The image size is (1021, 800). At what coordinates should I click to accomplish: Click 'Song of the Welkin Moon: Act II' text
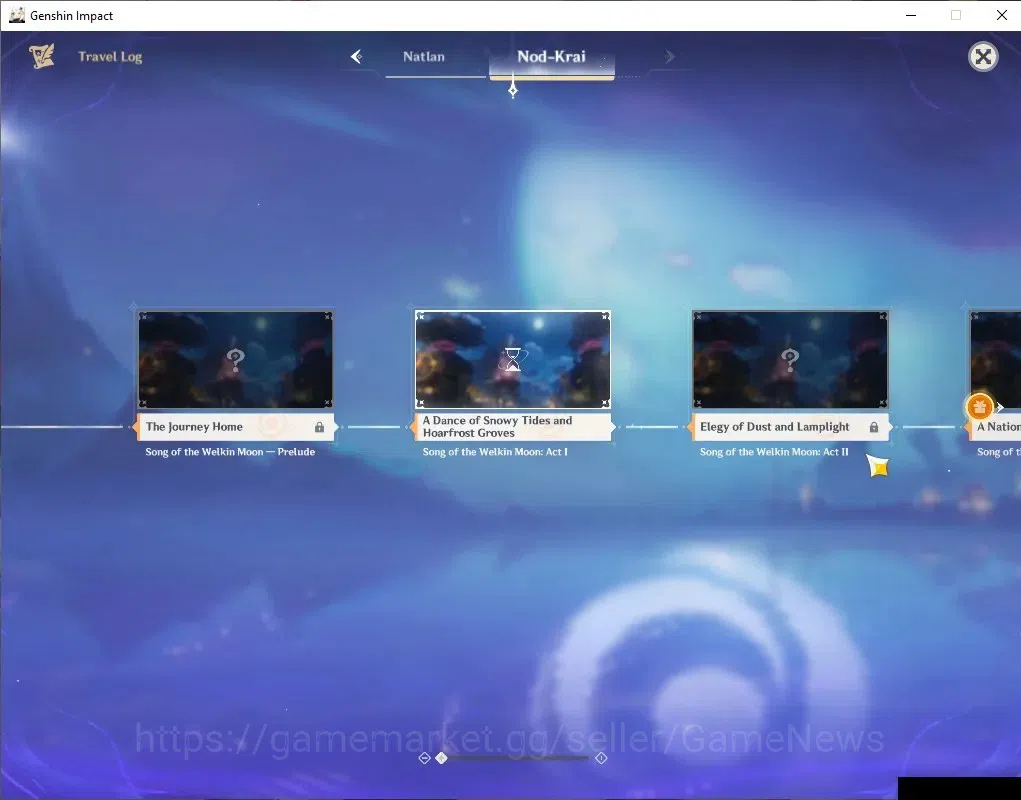click(774, 452)
